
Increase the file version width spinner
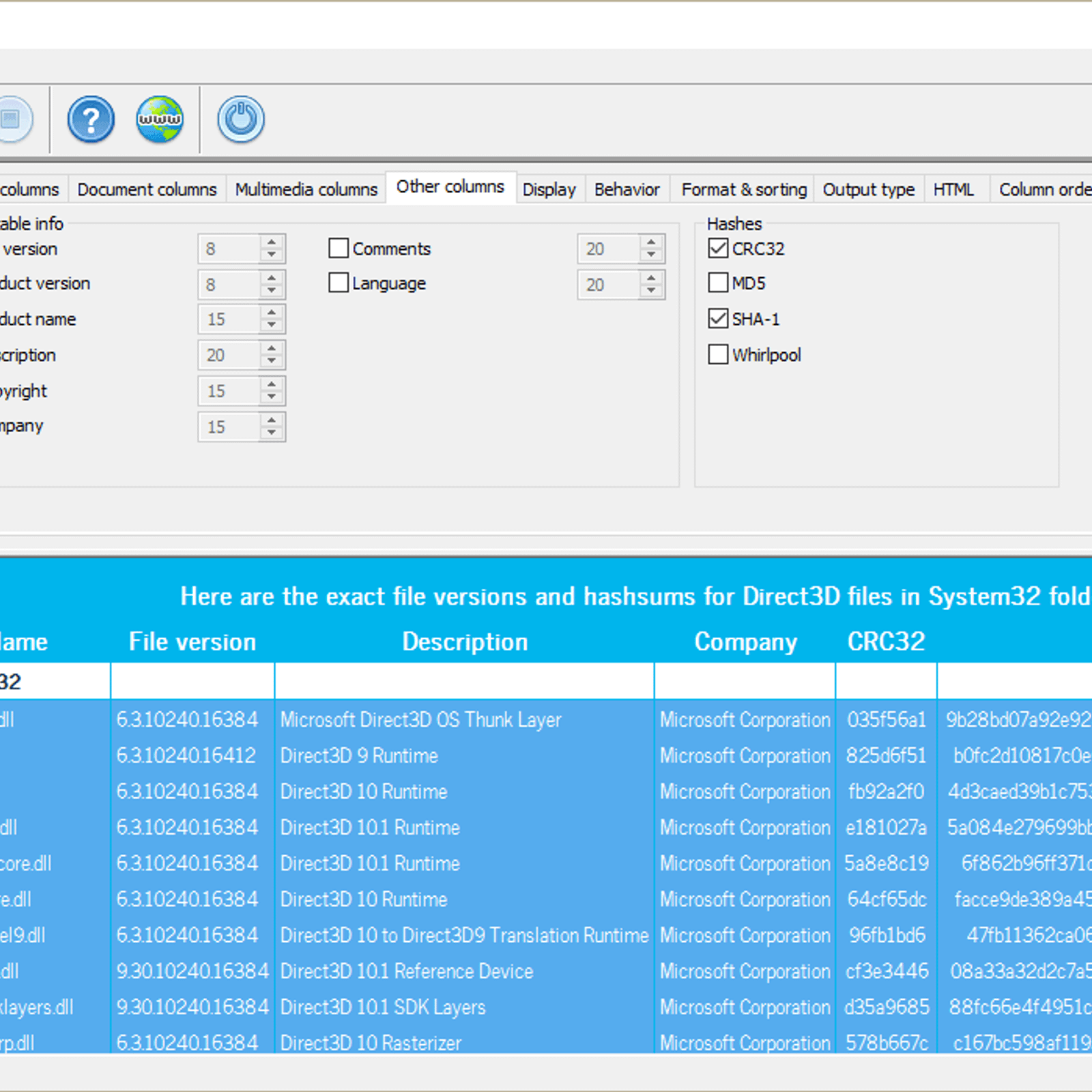click(272, 242)
